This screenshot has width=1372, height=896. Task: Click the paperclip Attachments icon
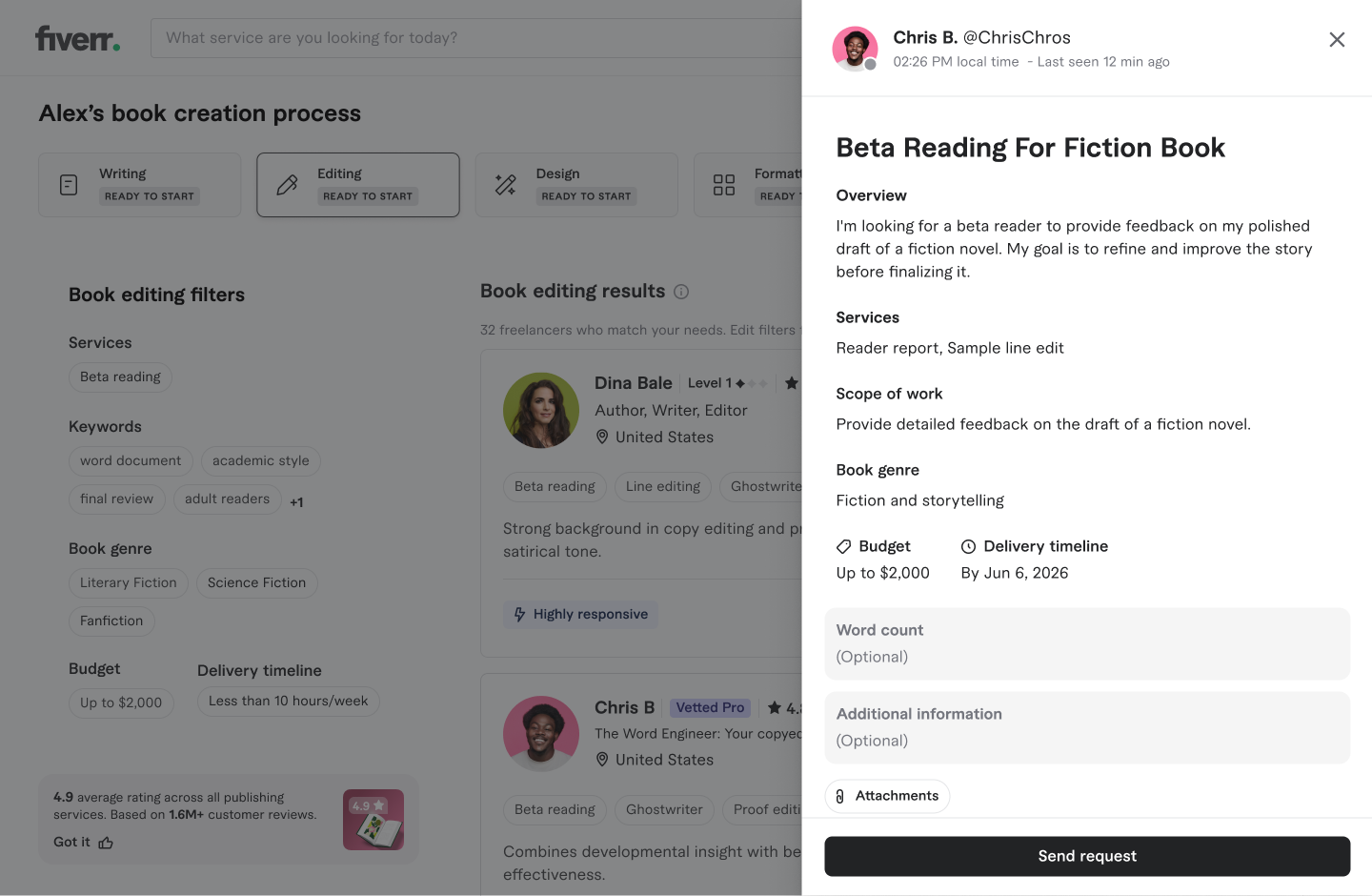click(x=839, y=797)
